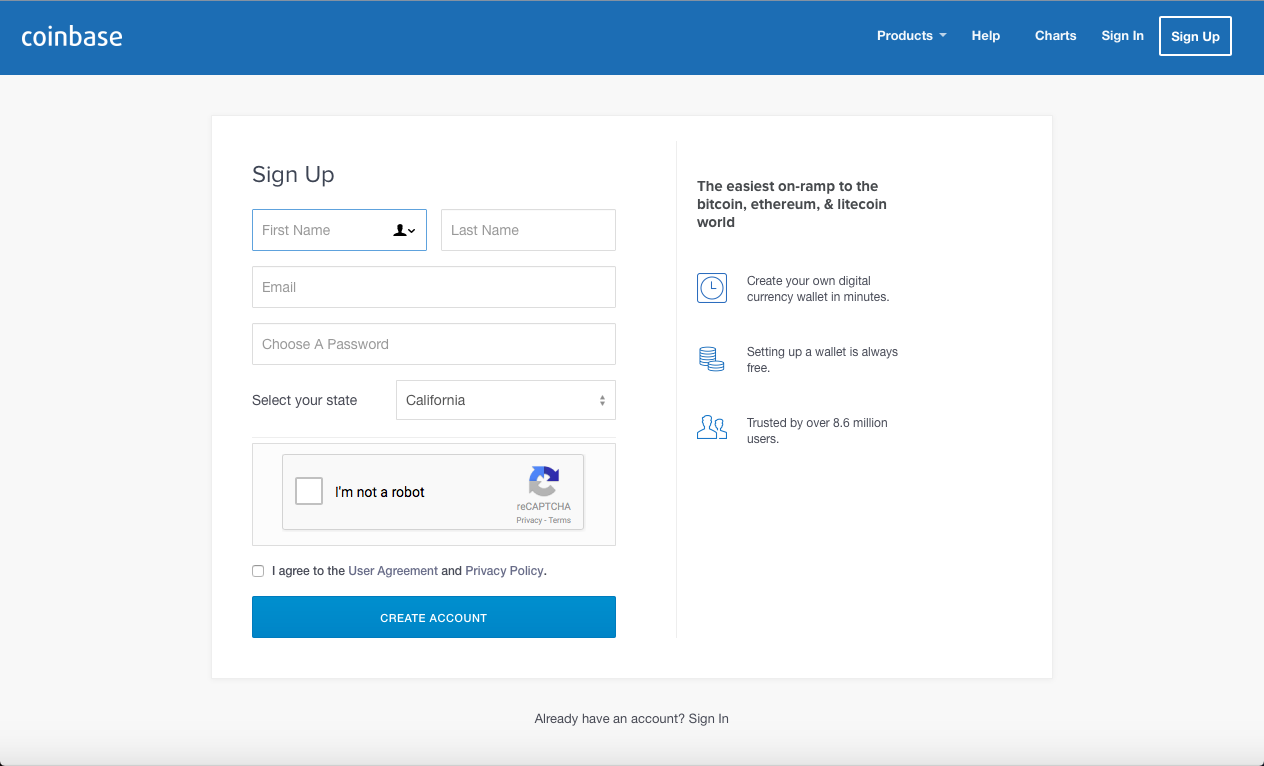Screen dimensions: 1264x766
Task: Click the stacked coins icon
Action: tap(712, 359)
